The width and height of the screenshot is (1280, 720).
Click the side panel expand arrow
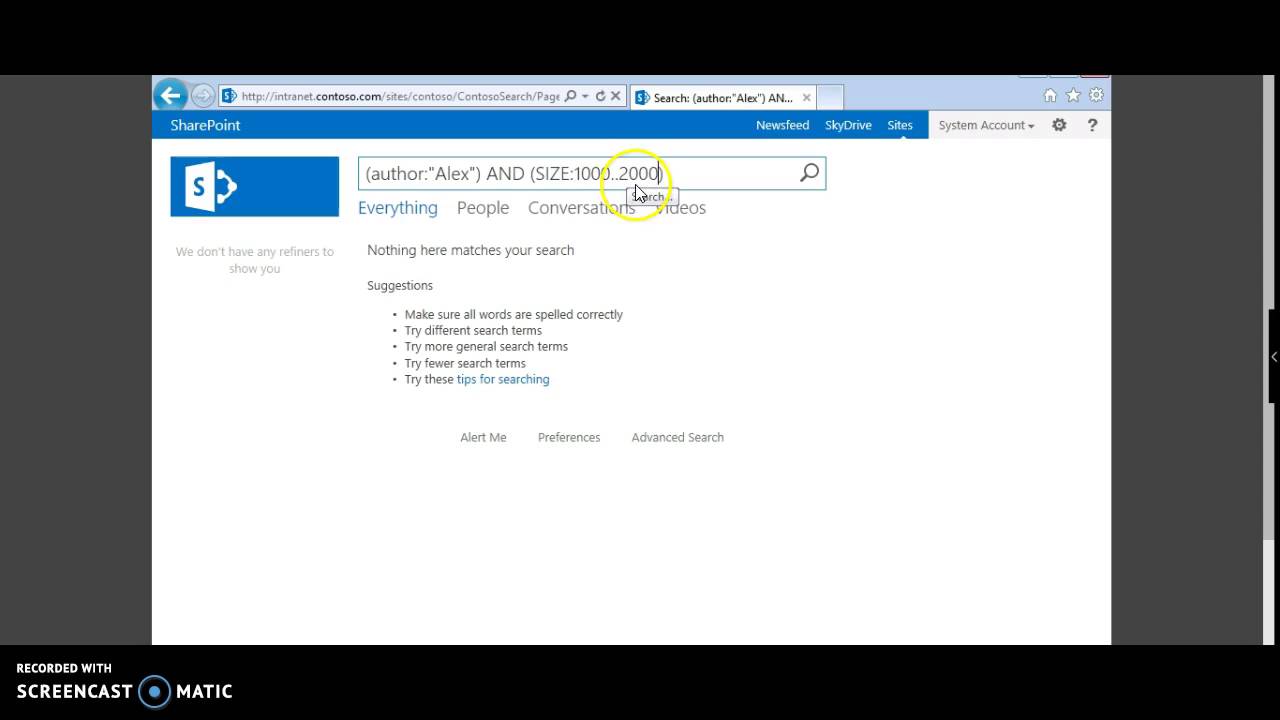pos(1274,356)
